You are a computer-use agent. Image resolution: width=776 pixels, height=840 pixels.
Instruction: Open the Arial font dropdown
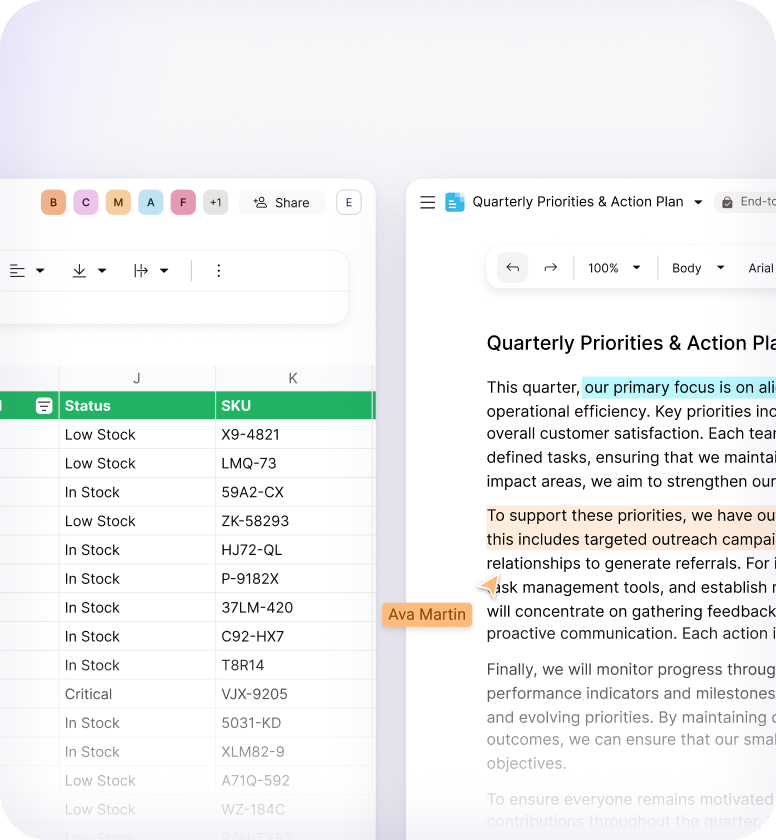tap(761, 268)
